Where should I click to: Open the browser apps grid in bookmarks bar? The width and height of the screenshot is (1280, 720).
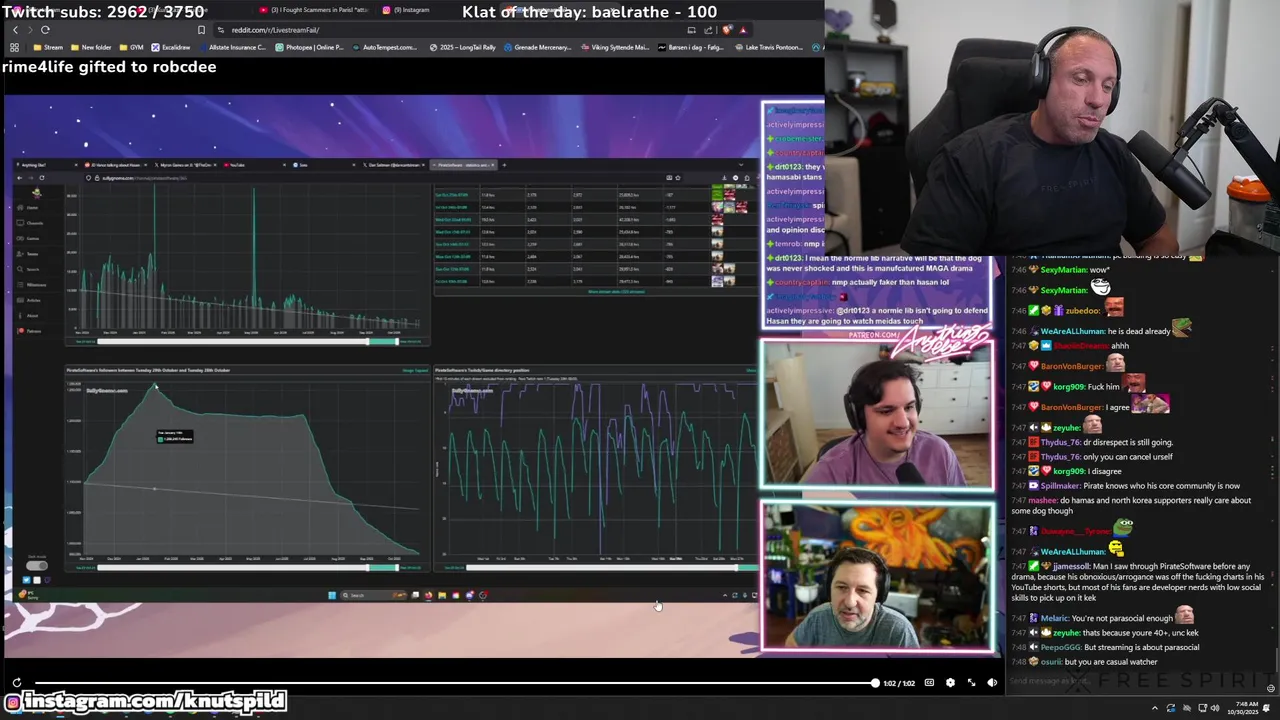tap(14, 47)
